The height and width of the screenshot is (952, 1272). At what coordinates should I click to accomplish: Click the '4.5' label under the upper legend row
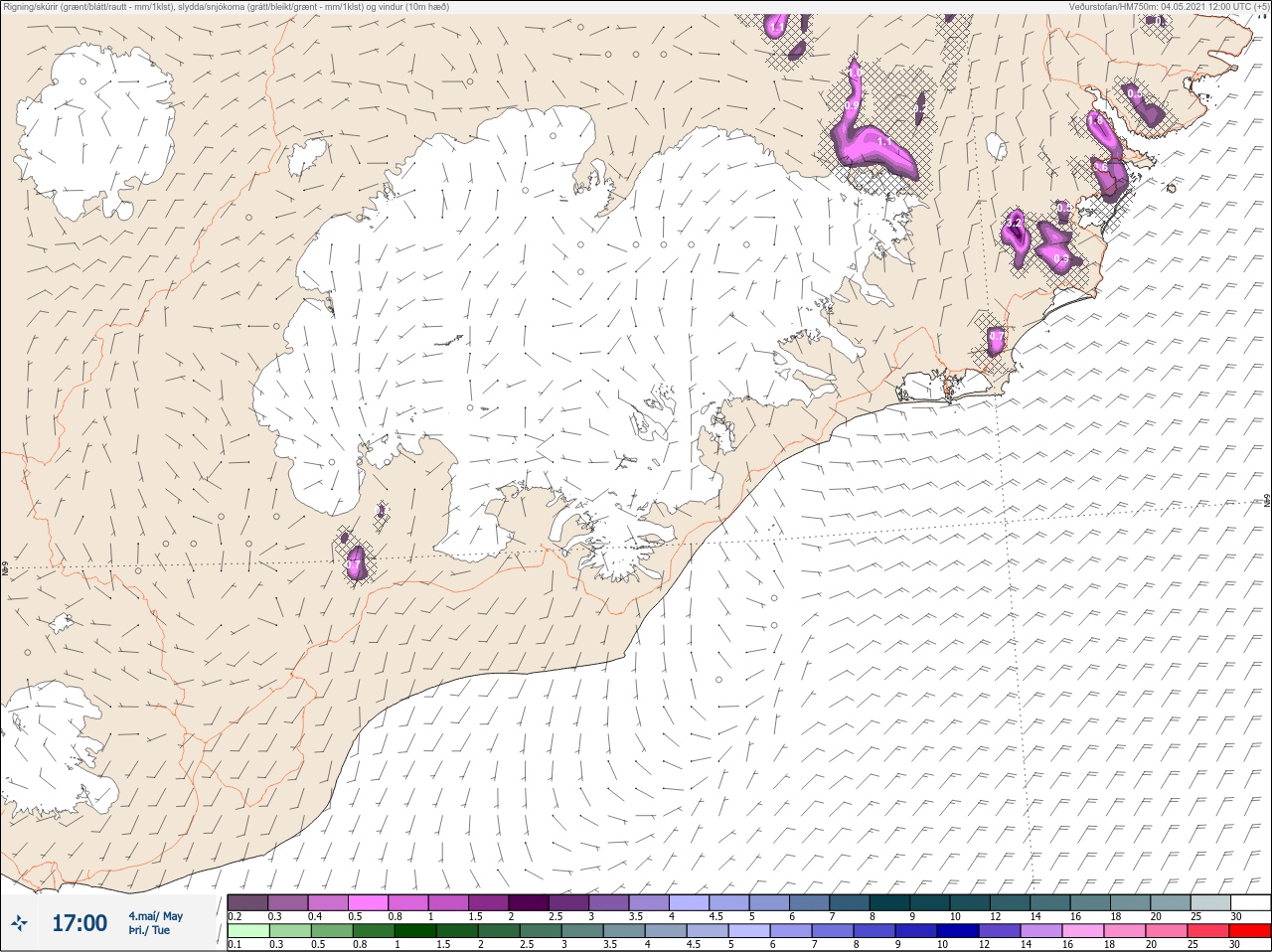pyautogui.click(x=715, y=916)
